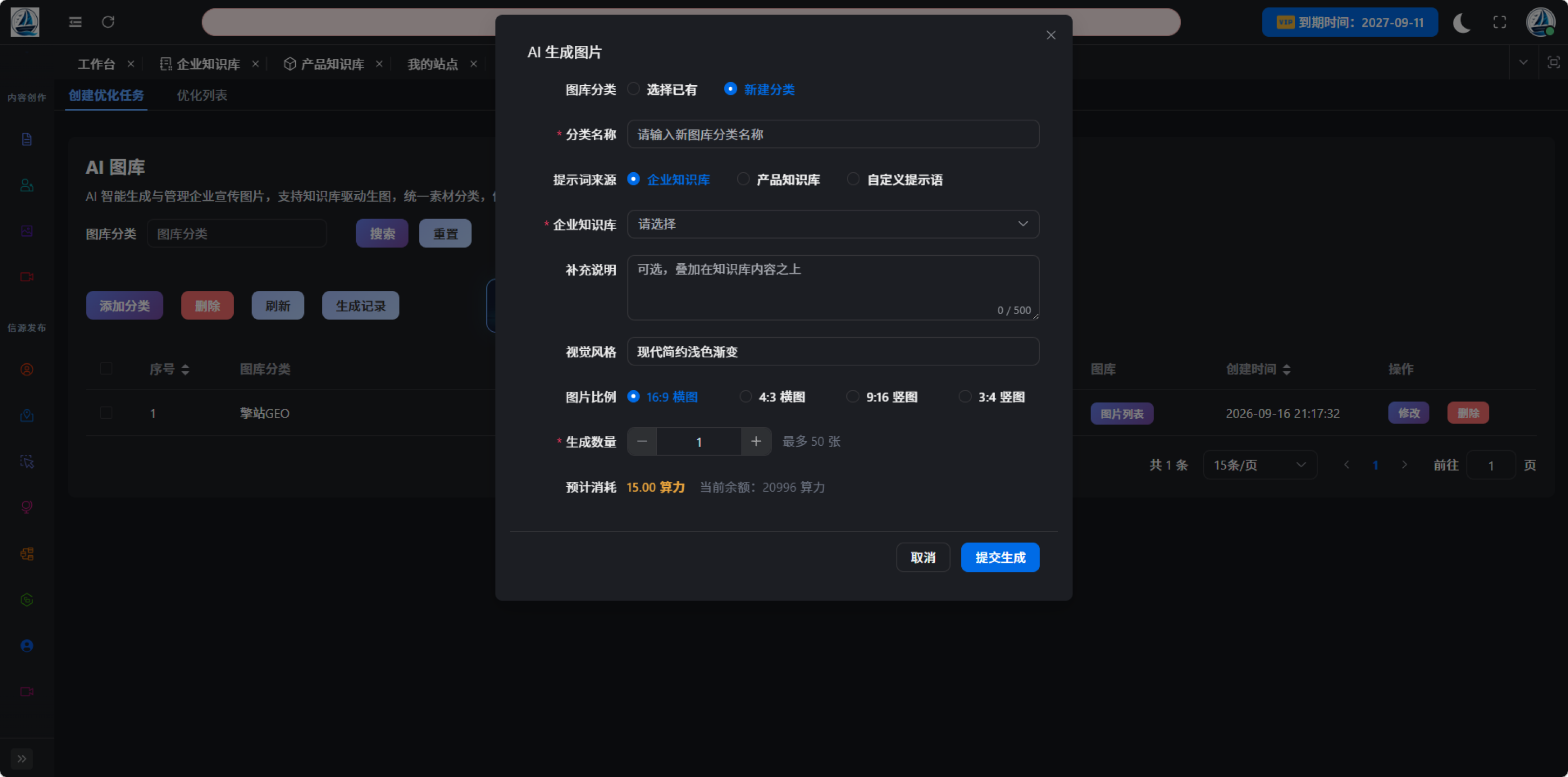Click the document icon in sidebar
Viewport: 1568px width, 777px height.
[x=27, y=139]
